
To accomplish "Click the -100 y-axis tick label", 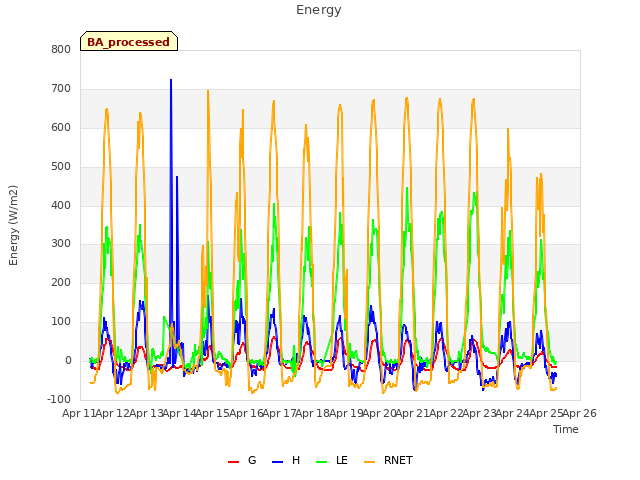I will coord(59,399).
